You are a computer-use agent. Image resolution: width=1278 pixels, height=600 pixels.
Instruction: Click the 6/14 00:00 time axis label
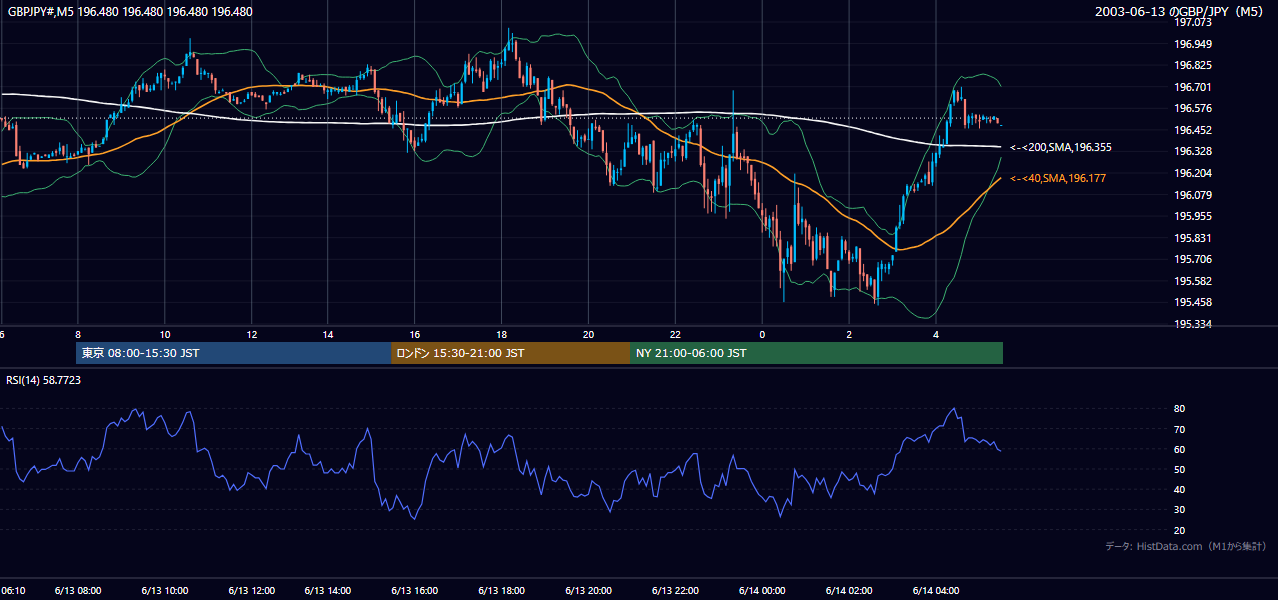(x=762, y=591)
